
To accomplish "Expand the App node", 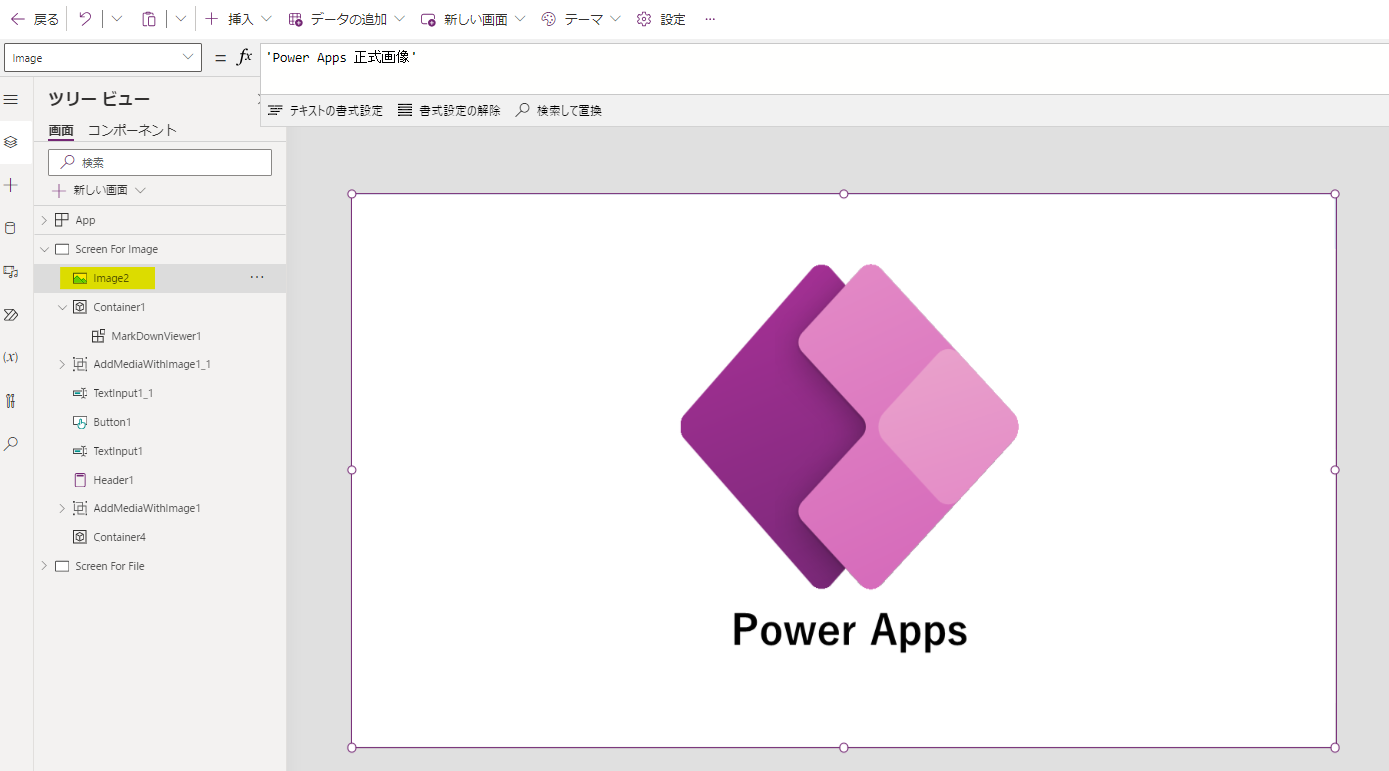I will click(x=44, y=220).
